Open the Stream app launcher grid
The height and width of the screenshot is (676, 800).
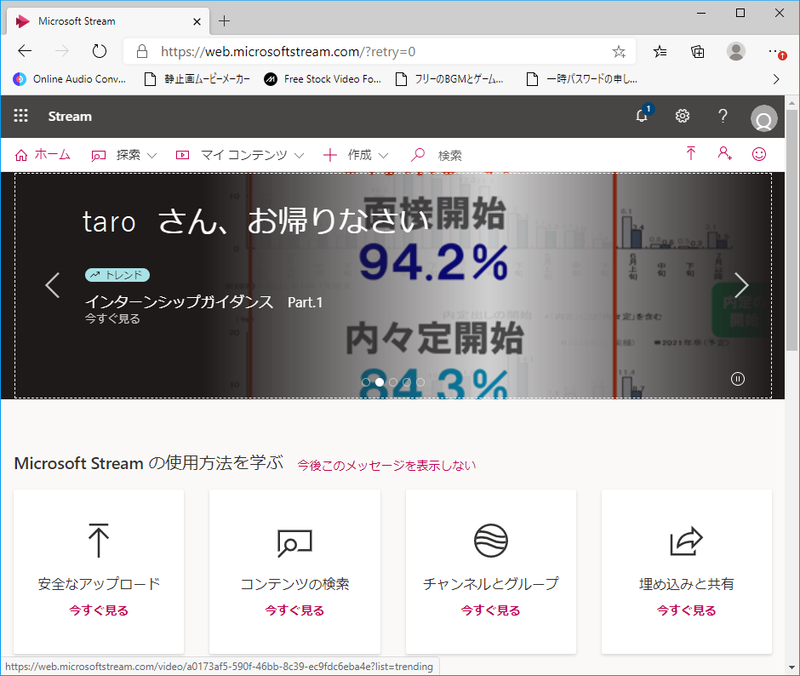[x=21, y=116]
